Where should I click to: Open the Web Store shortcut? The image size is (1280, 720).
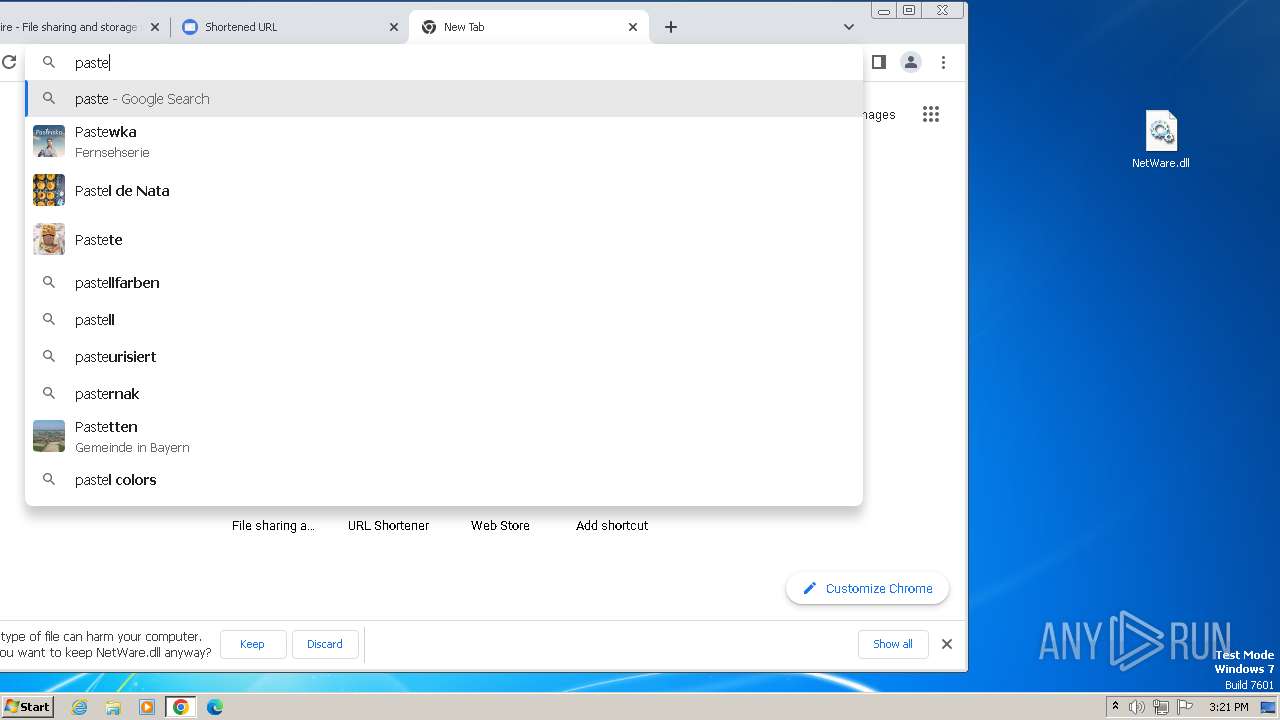[500, 525]
